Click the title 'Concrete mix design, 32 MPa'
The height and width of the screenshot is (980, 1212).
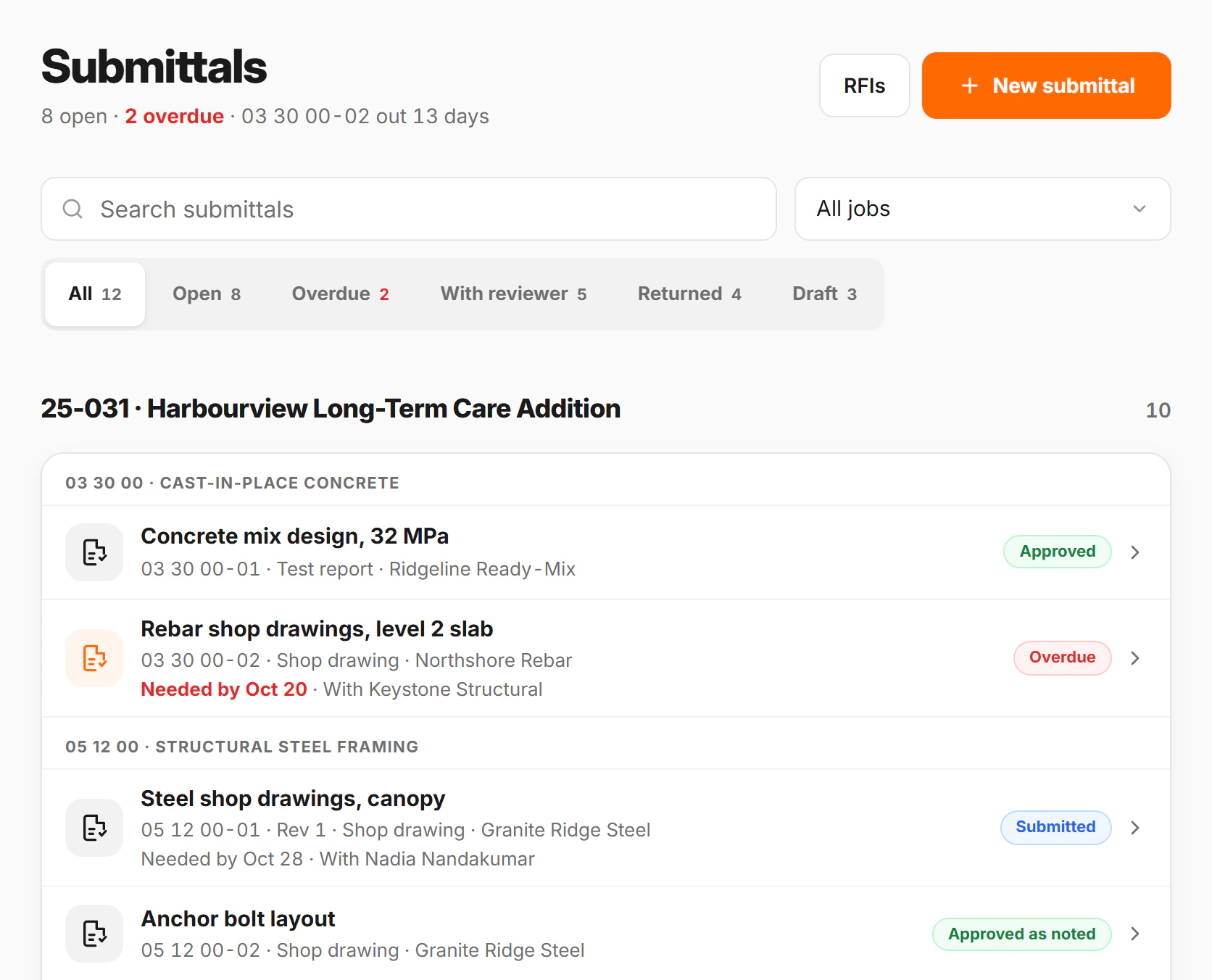click(x=295, y=536)
